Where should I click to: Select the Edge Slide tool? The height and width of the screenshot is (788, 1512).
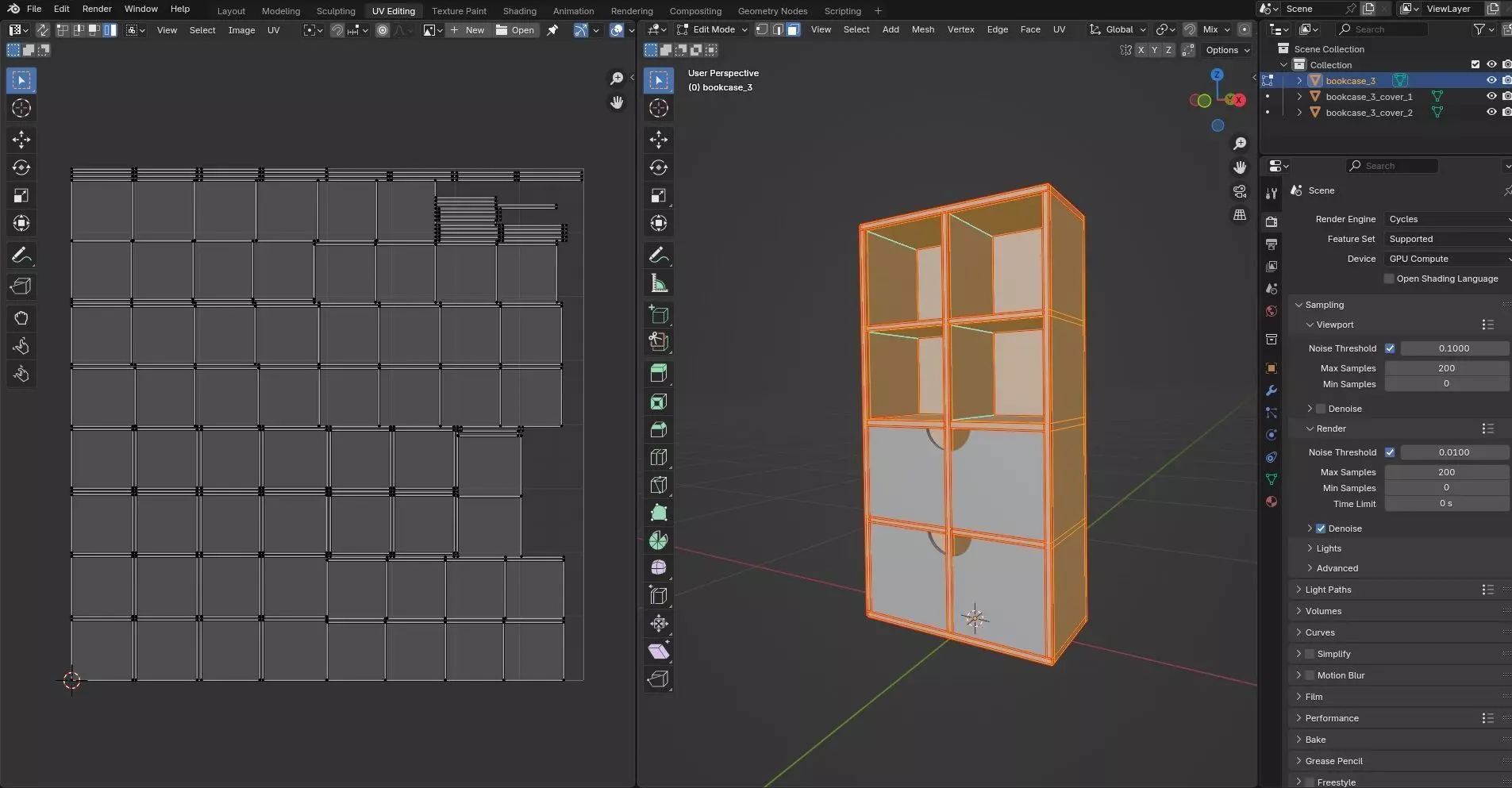tap(659, 596)
